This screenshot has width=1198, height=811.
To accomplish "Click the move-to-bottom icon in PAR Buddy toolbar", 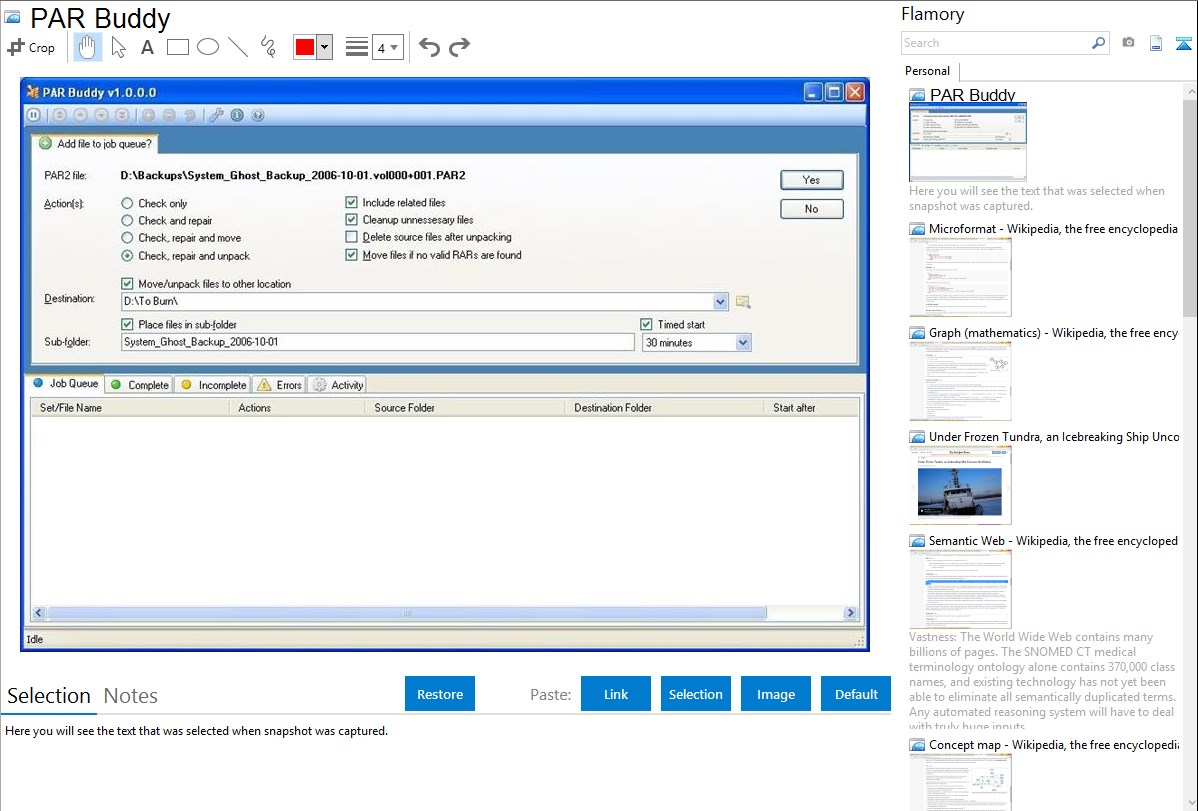I will 122,115.
